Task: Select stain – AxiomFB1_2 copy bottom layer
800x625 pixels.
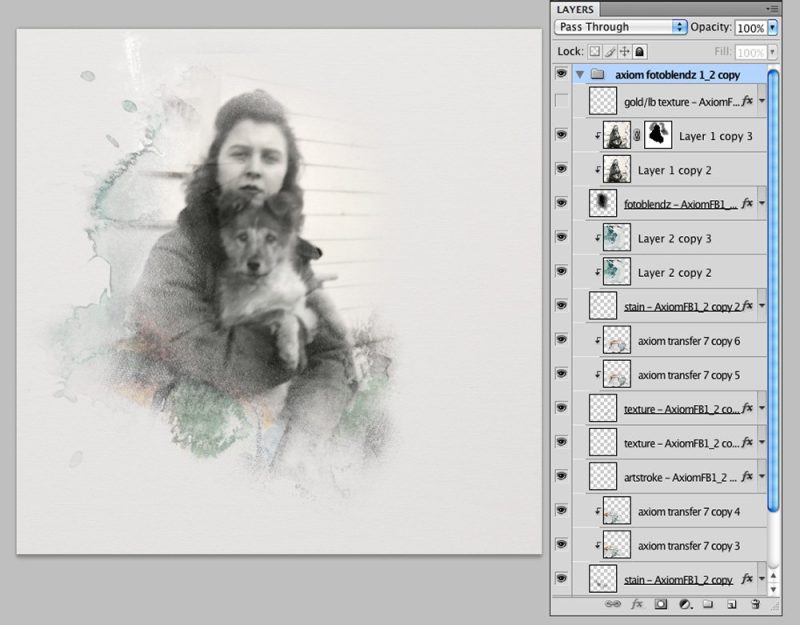Action: click(670, 579)
